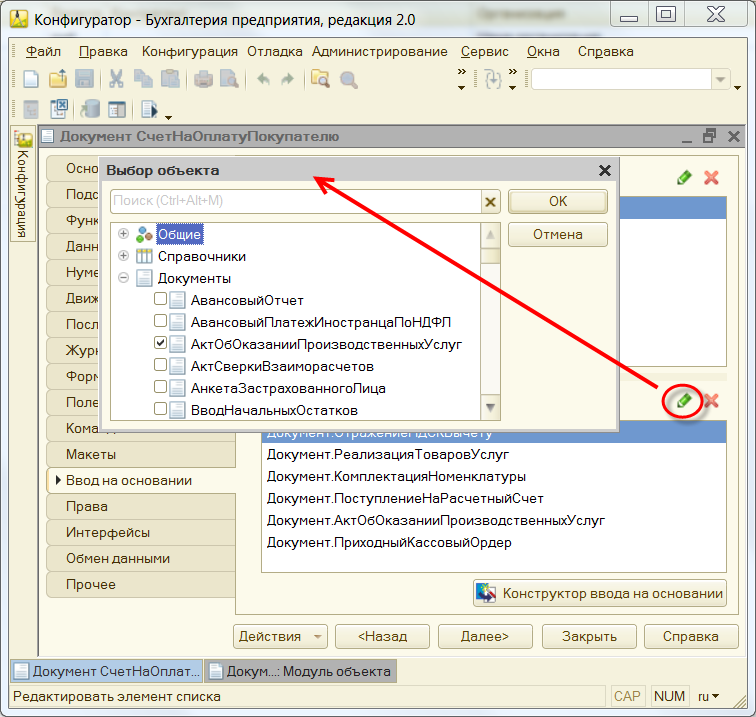Click the compare configuration sheet icon
Viewport: 756px width, 717px height.
59,109
